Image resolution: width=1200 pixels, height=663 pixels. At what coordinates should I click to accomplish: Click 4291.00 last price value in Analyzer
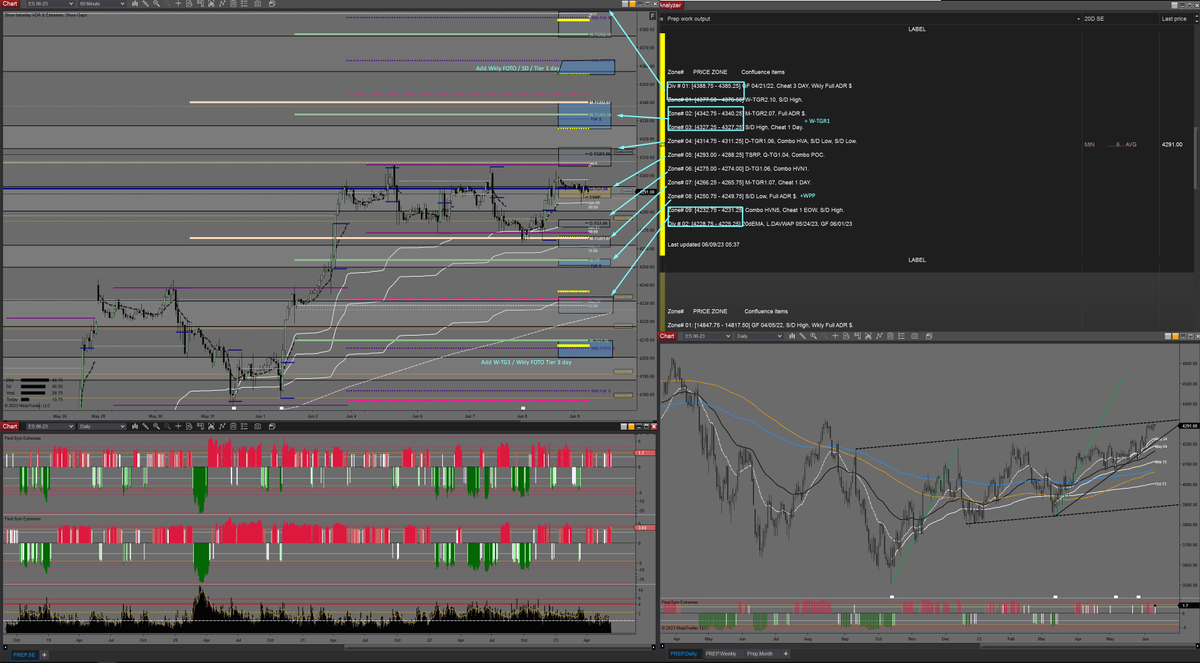pyautogui.click(x=1172, y=144)
